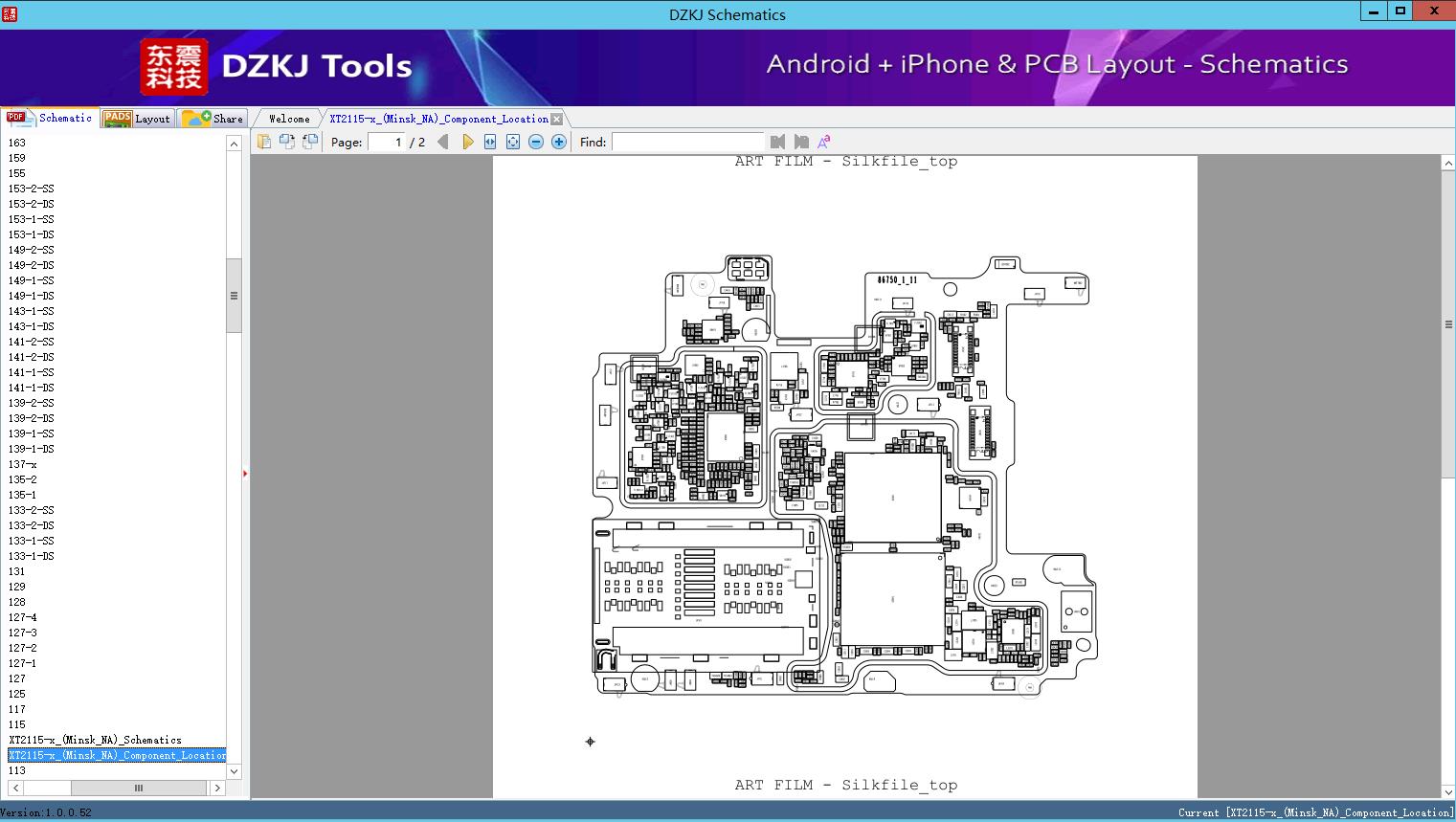Screen dimensions: 1456x822
Task: Find next search match
Action: (801, 142)
